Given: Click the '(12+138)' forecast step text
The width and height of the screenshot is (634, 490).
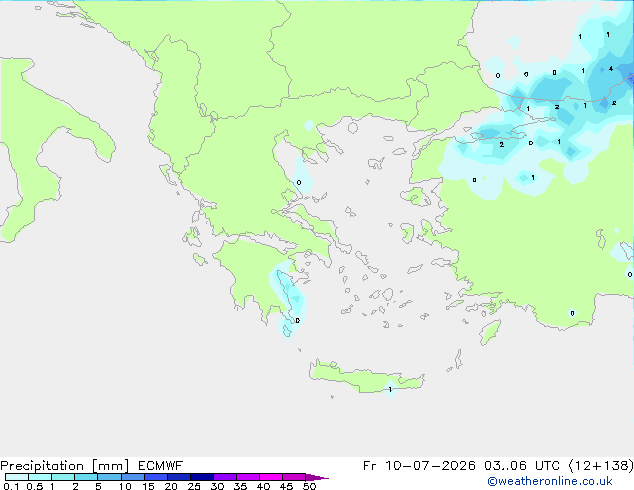Looking at the screenshot, I should pyautogui.click(x=601, y=466).
